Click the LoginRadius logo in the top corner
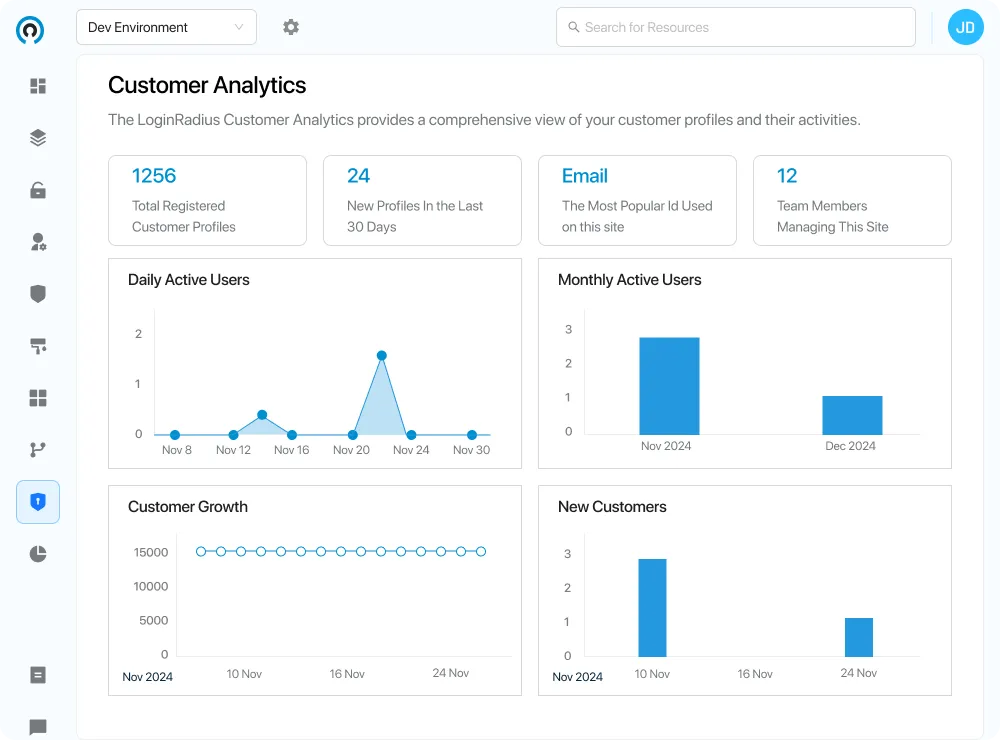Image resolution: width=1000 pixels, height=740 pixels. pyautogui.click(x=30, y=30)
